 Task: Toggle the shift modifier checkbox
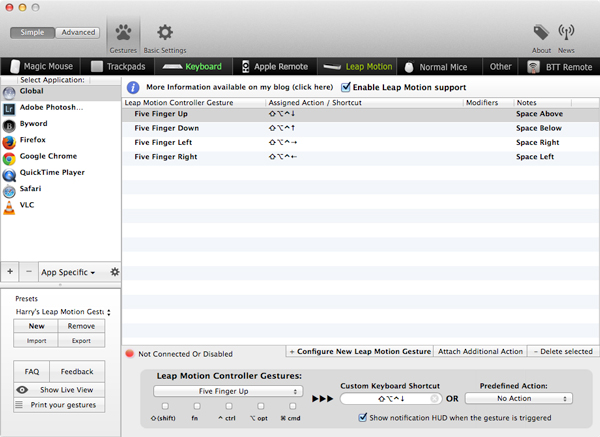click(x=165, y=406)
